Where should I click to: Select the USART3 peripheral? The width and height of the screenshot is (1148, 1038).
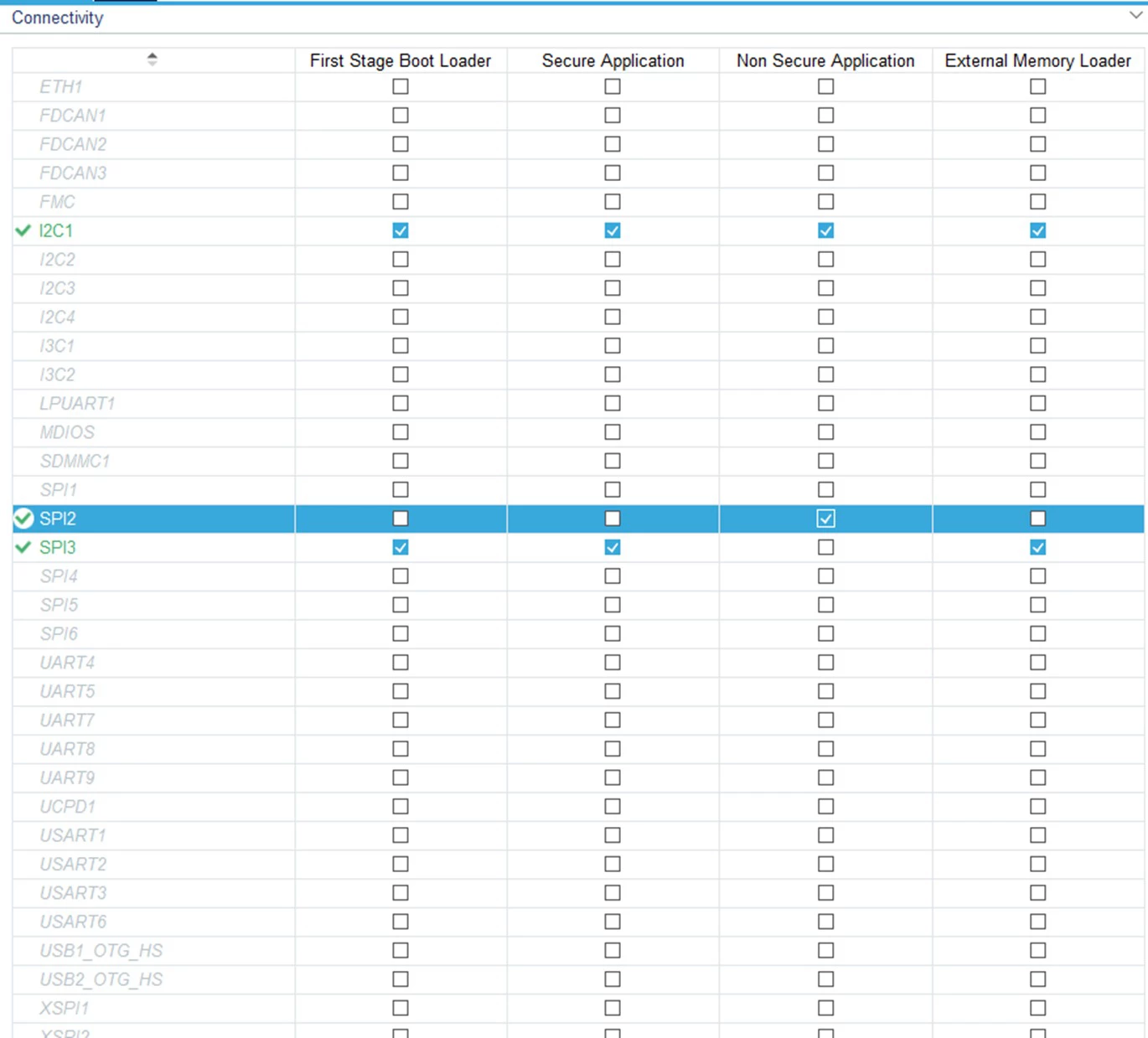coord(73,892)
